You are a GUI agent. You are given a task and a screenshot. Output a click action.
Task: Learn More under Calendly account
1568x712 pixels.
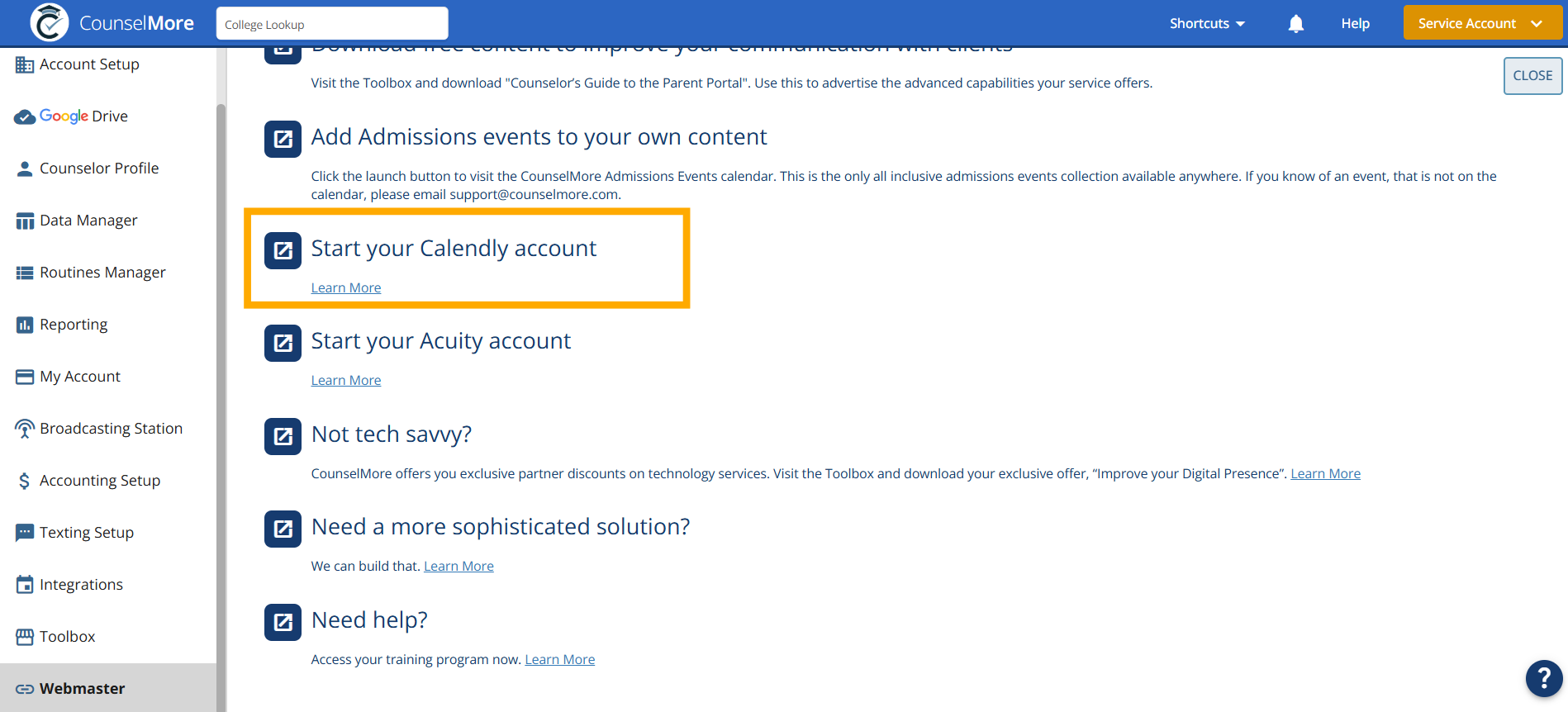tap(346, 288)
